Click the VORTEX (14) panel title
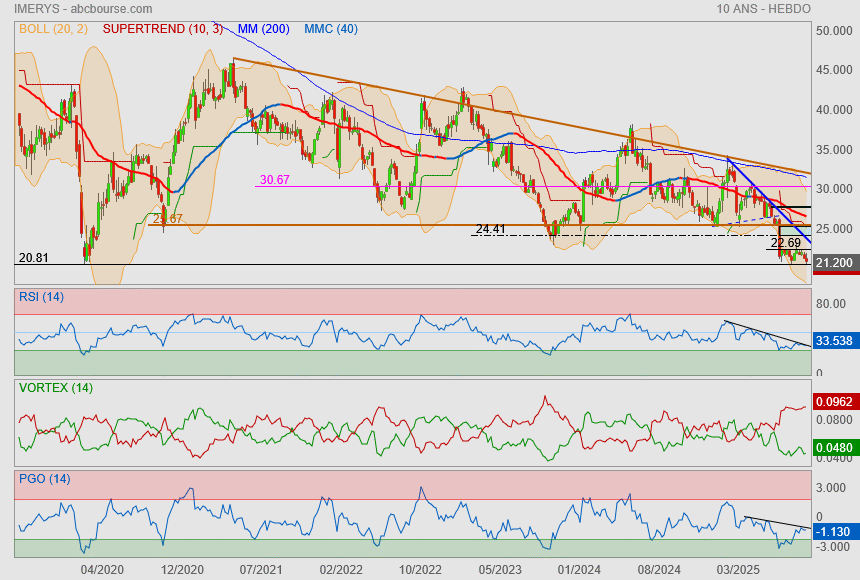Viewport: 860px width, 580px height. [x=55, y=387]
